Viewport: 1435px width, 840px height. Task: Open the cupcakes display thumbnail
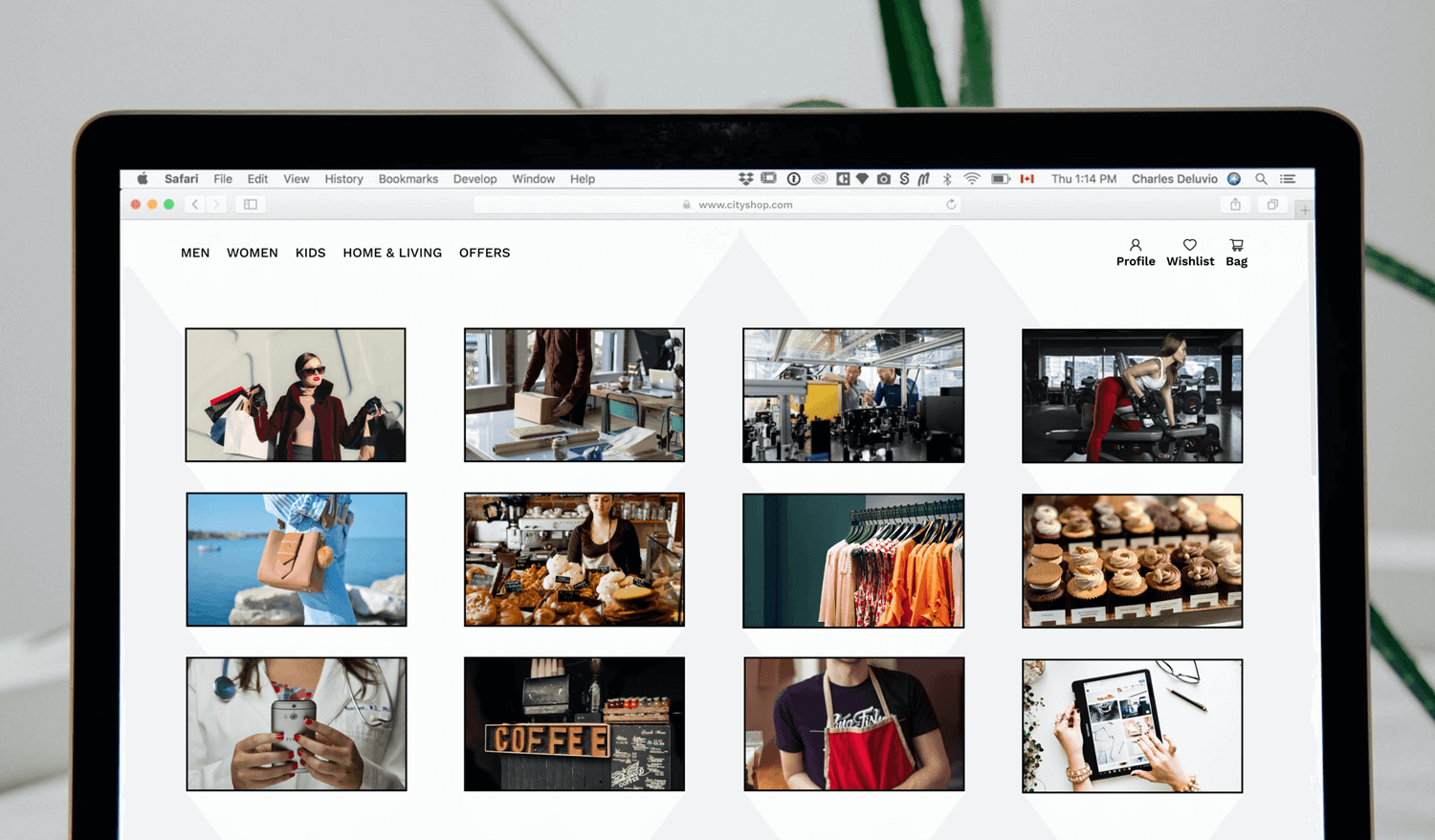pos(1133,561)
